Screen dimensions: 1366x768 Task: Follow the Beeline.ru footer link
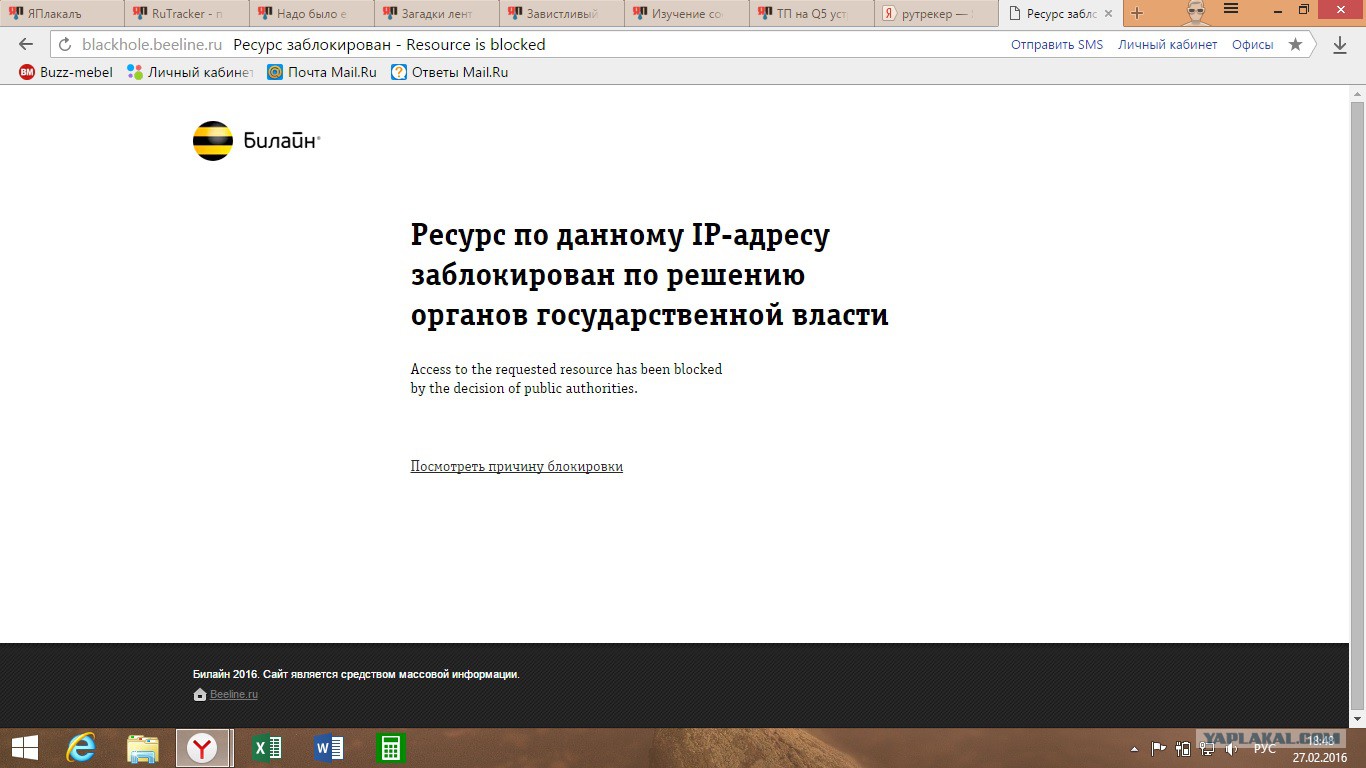click(234, 694)
